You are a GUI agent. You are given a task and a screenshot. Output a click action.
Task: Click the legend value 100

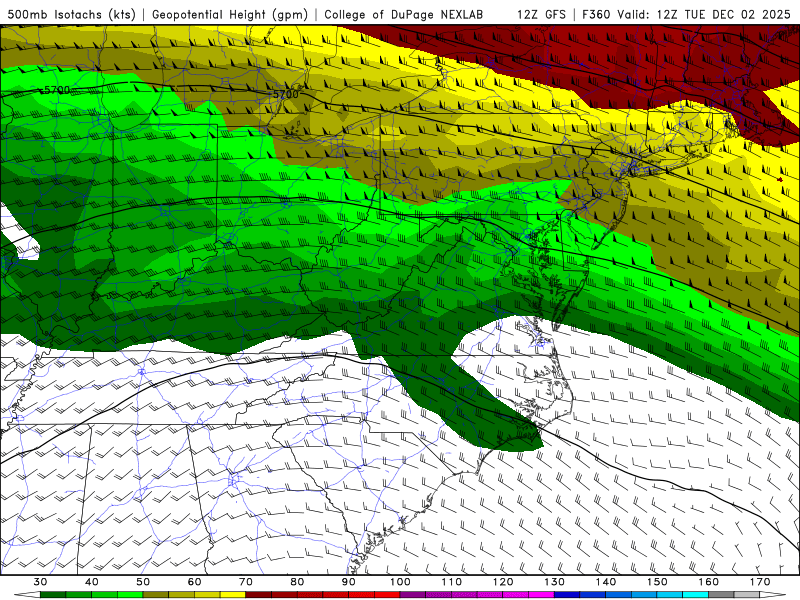coord(401,582)
